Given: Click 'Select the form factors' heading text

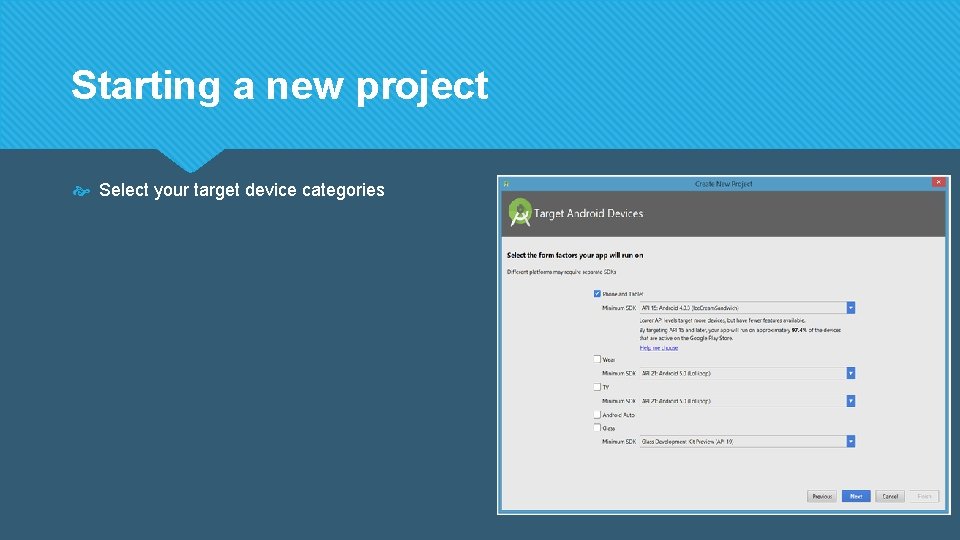Looking at the screenshot, I should [x=575, y=255].
